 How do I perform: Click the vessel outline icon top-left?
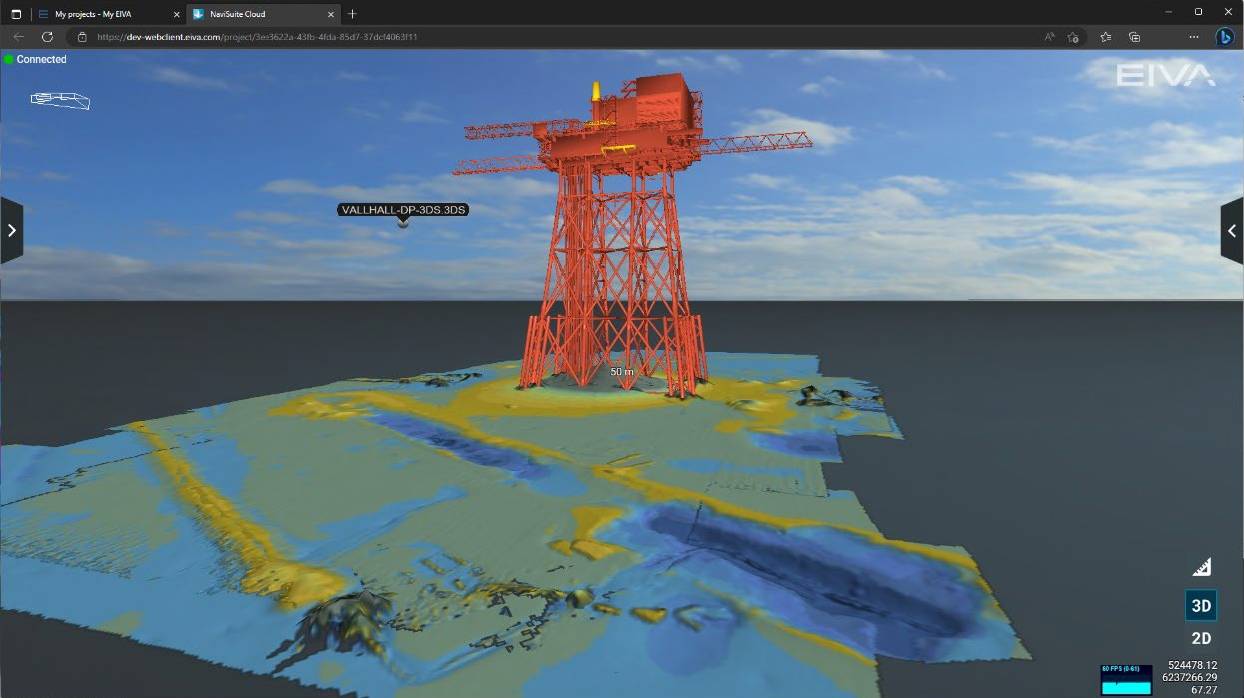(60, 100)
